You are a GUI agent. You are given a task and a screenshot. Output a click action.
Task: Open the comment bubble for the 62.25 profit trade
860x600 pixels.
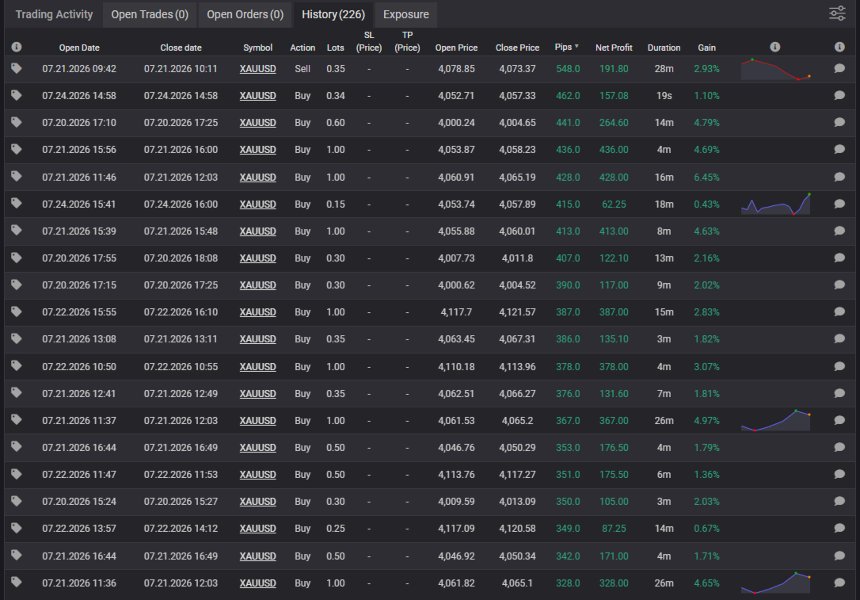point(839,203)
